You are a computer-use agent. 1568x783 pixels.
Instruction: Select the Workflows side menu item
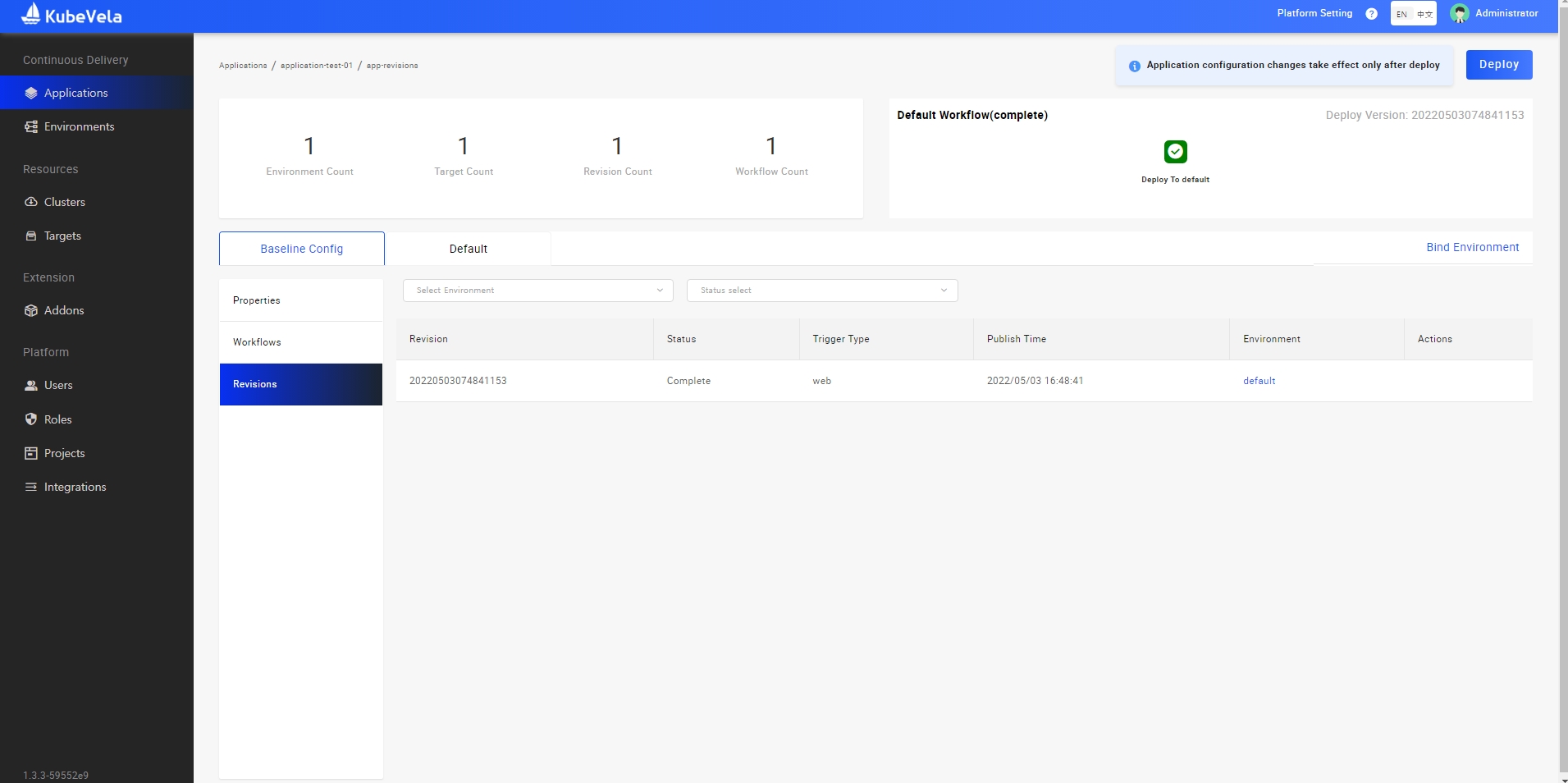[x=257, y=342]
